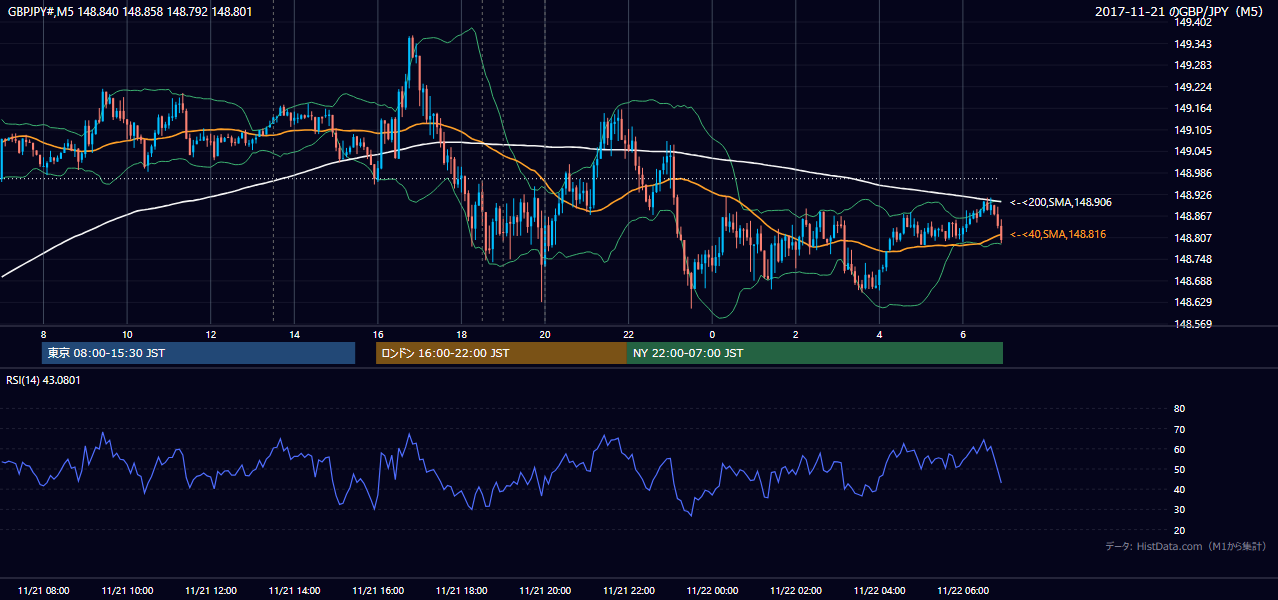
Task: Click RSI scale level 30
Action: [1179, 510]
